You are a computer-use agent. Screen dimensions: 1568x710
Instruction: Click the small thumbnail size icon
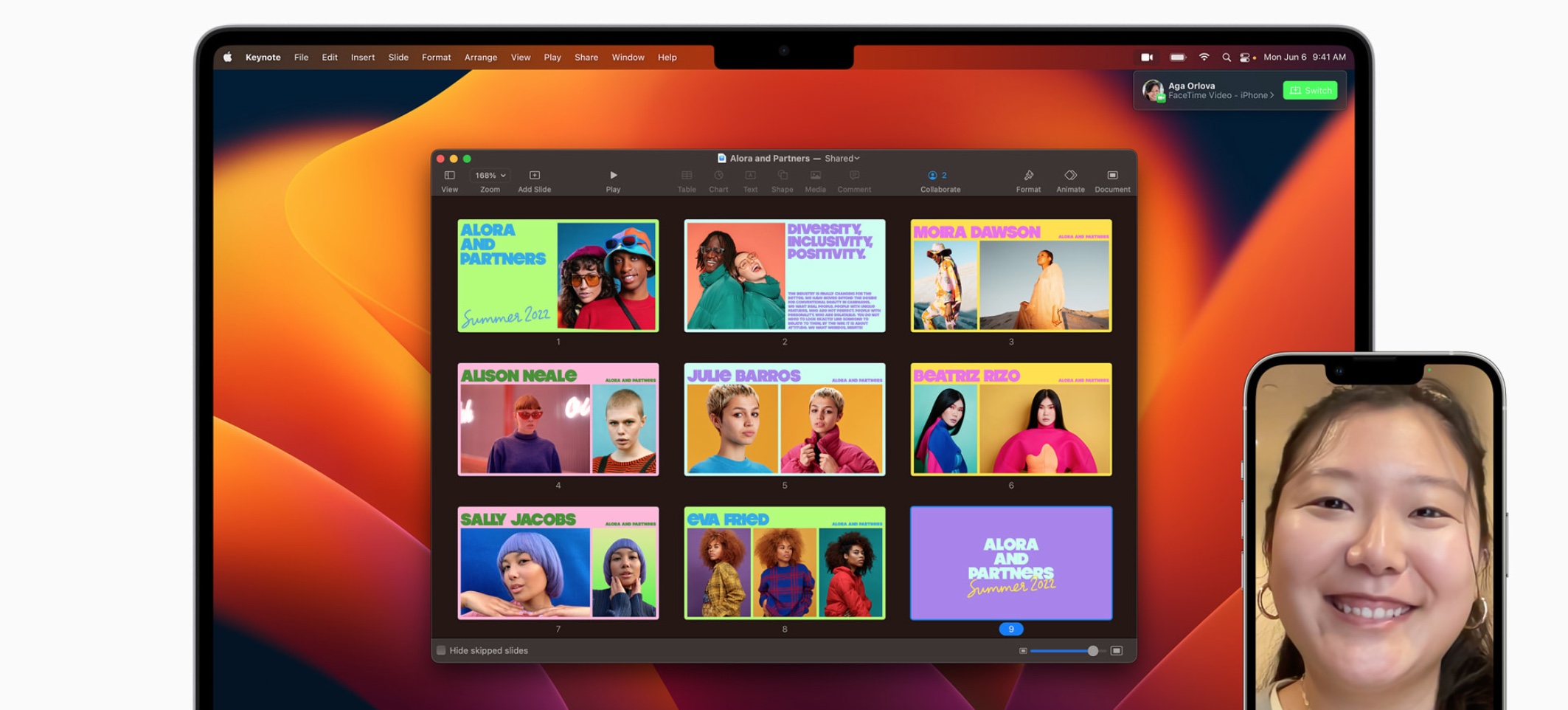(x=1023, y=650)
